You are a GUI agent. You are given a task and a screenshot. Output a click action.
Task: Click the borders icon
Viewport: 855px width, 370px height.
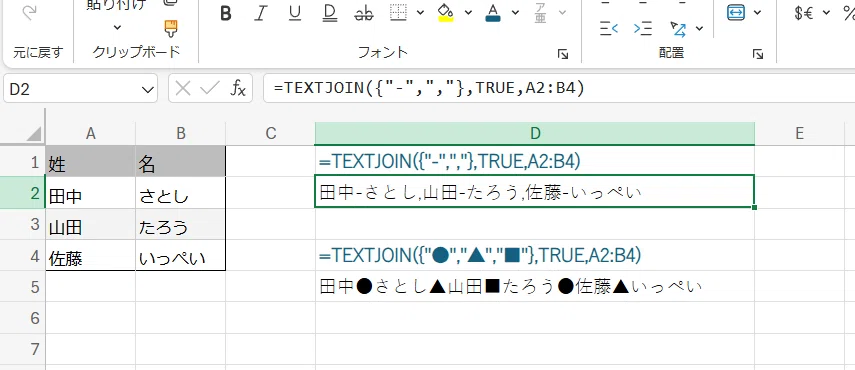[399, 13]
